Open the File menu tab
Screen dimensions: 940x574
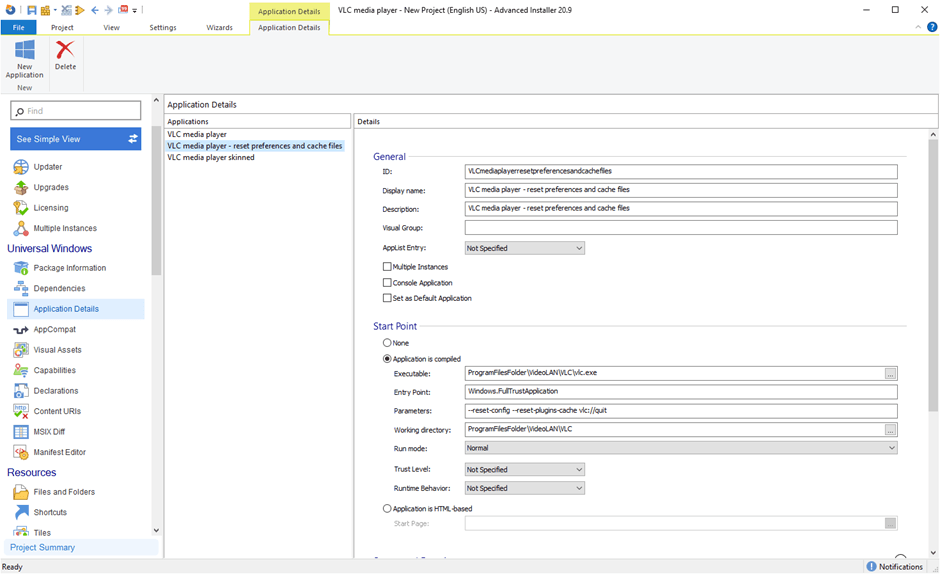19,27
